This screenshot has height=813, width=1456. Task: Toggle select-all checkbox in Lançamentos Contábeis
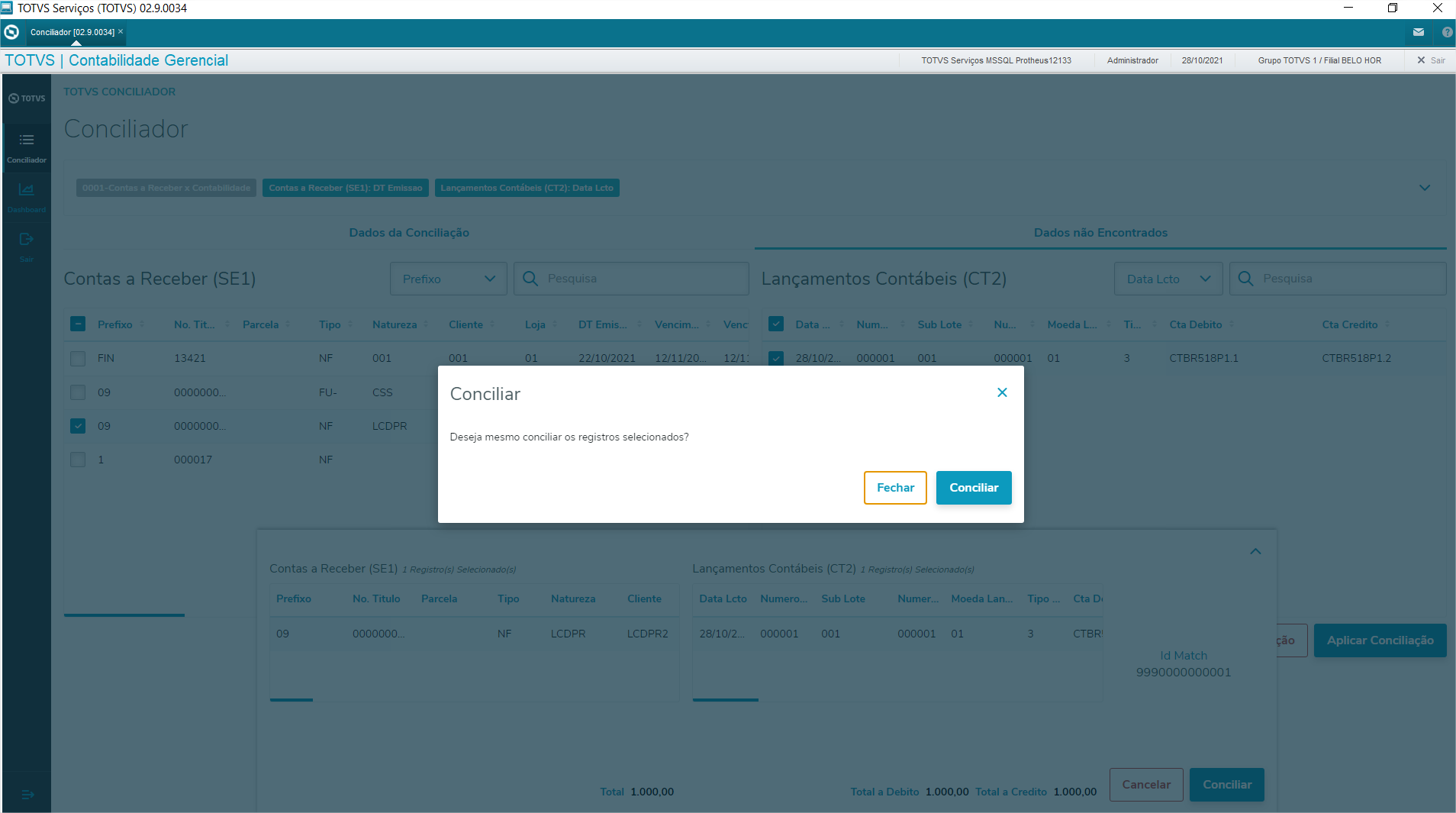[776, 324]
